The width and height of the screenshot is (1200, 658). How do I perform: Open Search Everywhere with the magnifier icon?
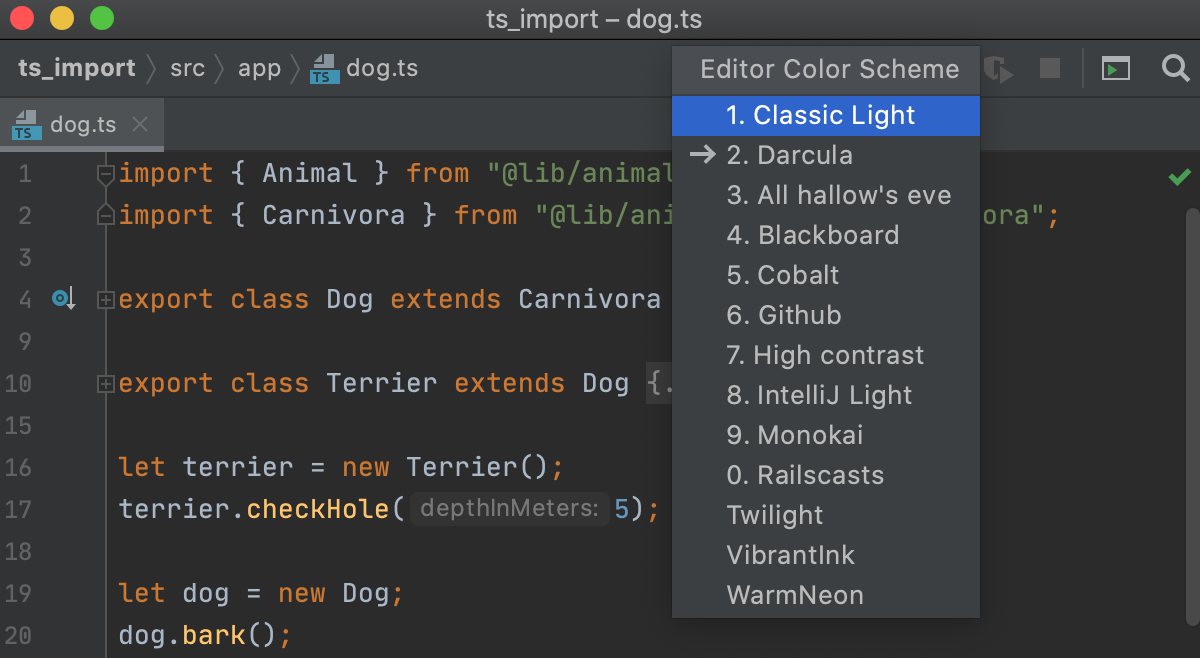pyautogui.click(x=1175, y=68)
